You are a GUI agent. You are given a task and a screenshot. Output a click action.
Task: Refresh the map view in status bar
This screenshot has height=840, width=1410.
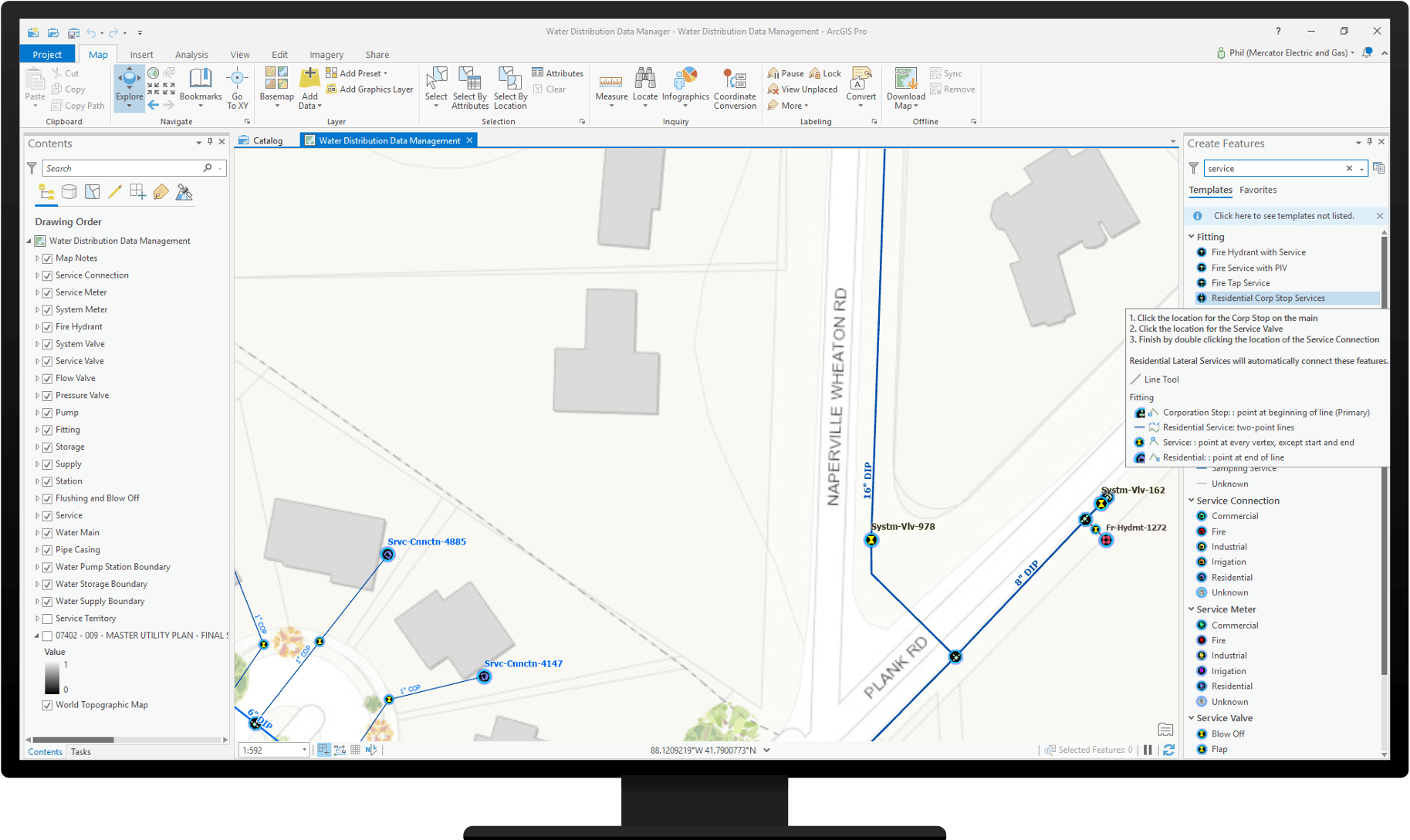pyautogui.click(x=1168, y=750)
